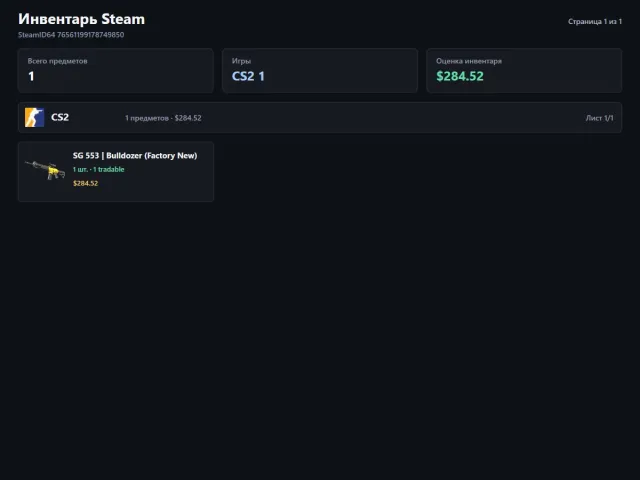Click the '1 шт. · 1 tradable' label
640x480 pixels.
[98, 169]
